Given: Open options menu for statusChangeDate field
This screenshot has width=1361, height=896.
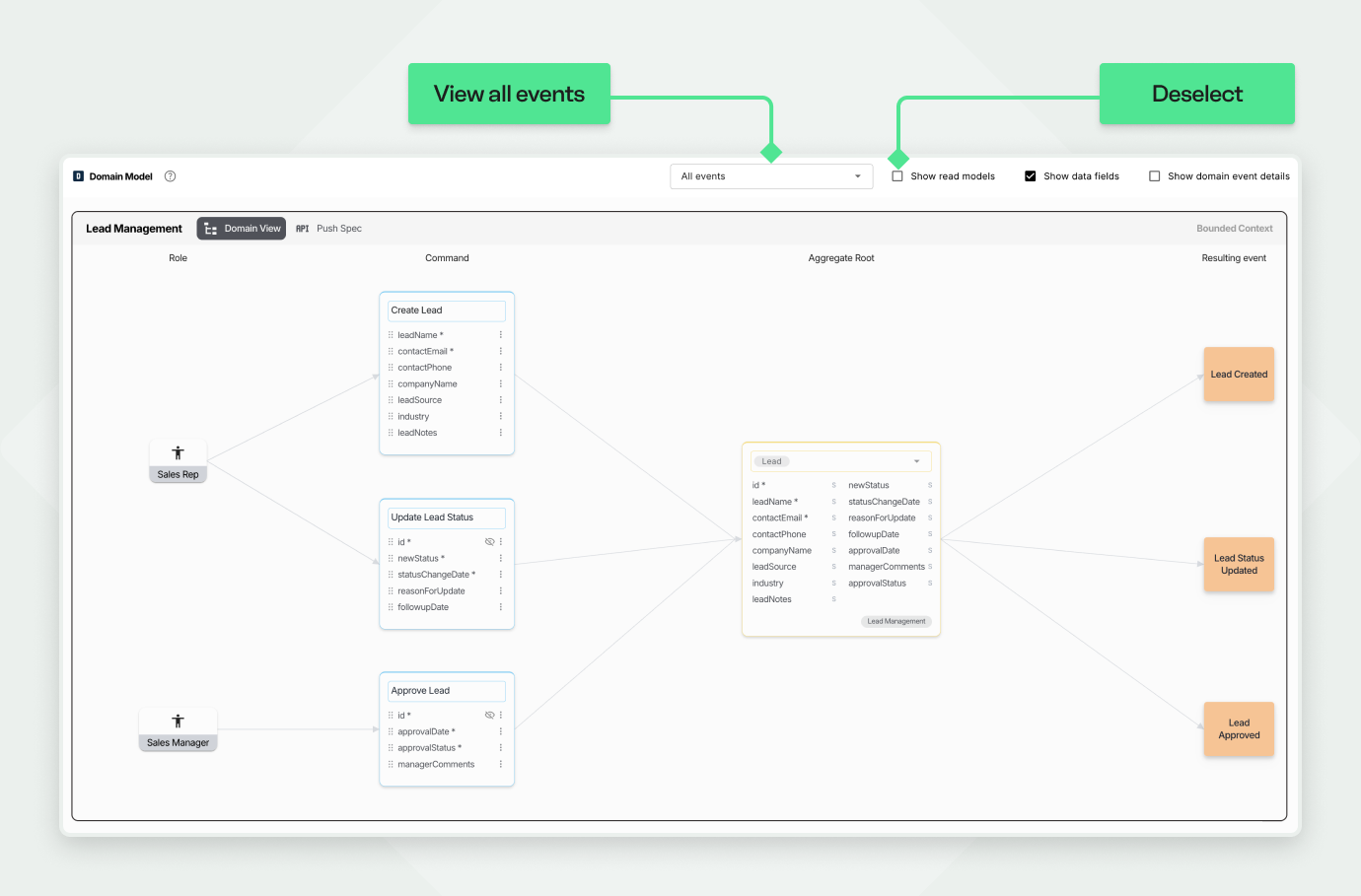Looking at the screenshot, I should point(501,575).
